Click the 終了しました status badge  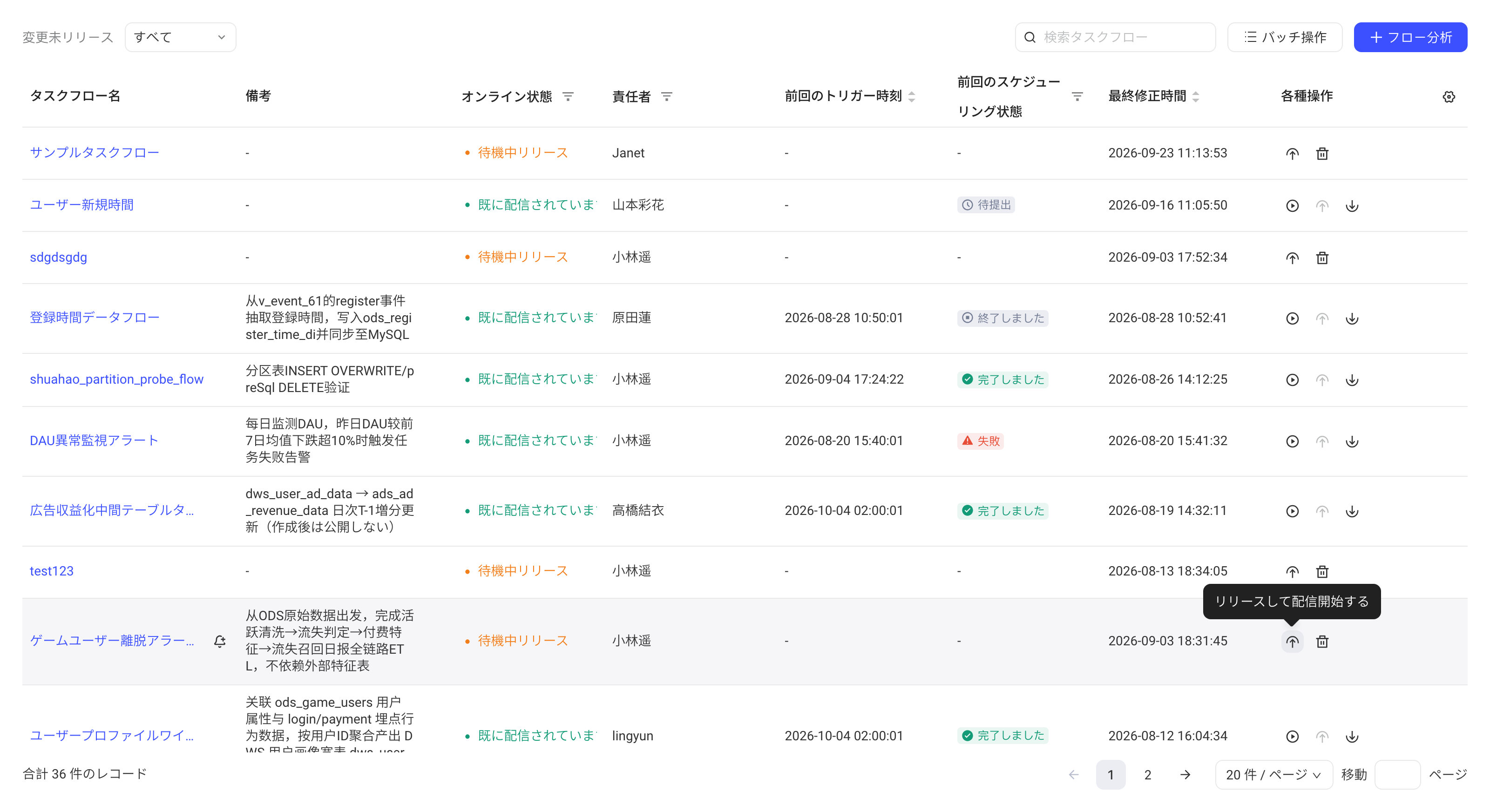tap(1002, 318)
